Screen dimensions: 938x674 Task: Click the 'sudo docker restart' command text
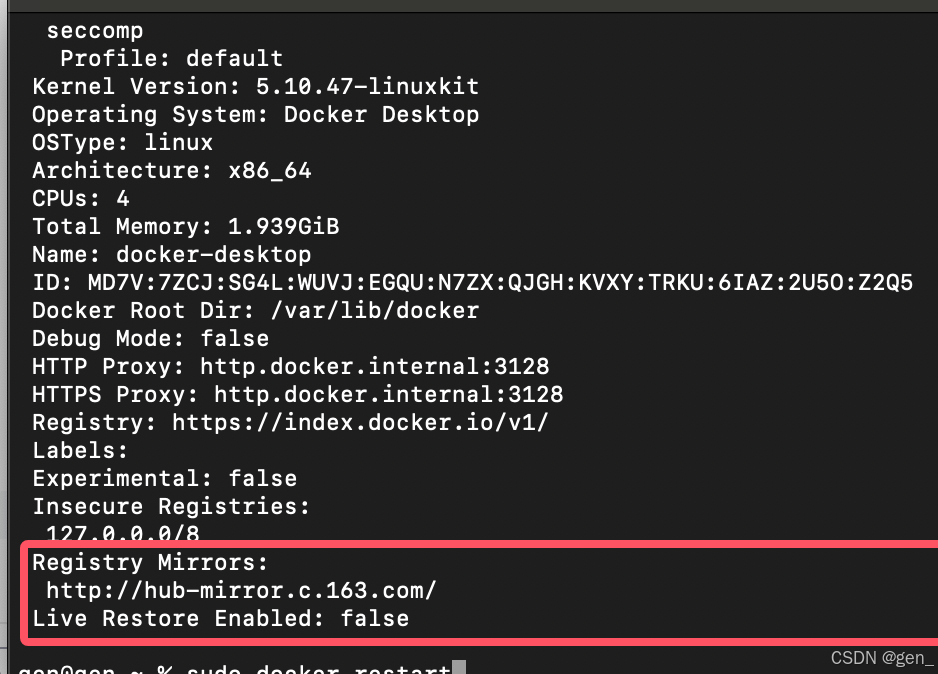(318, 668)
